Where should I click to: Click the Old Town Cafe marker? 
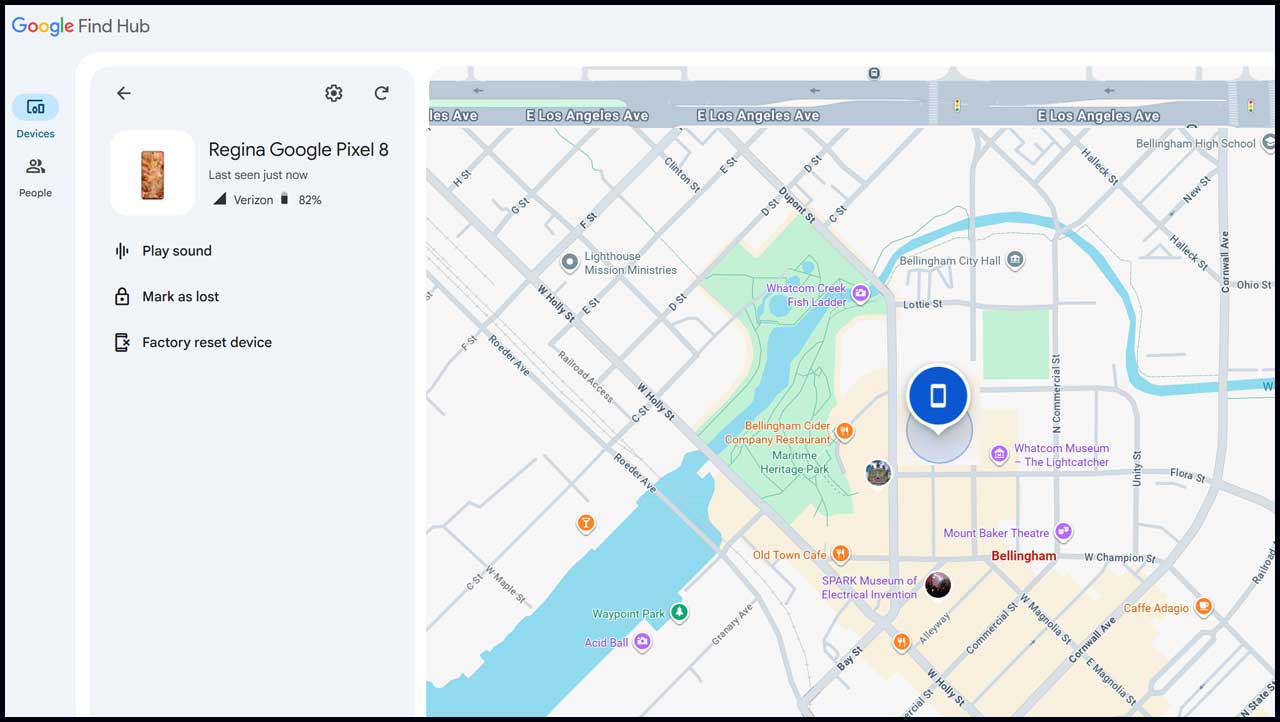pyautogui.click(x=841, y=553)
